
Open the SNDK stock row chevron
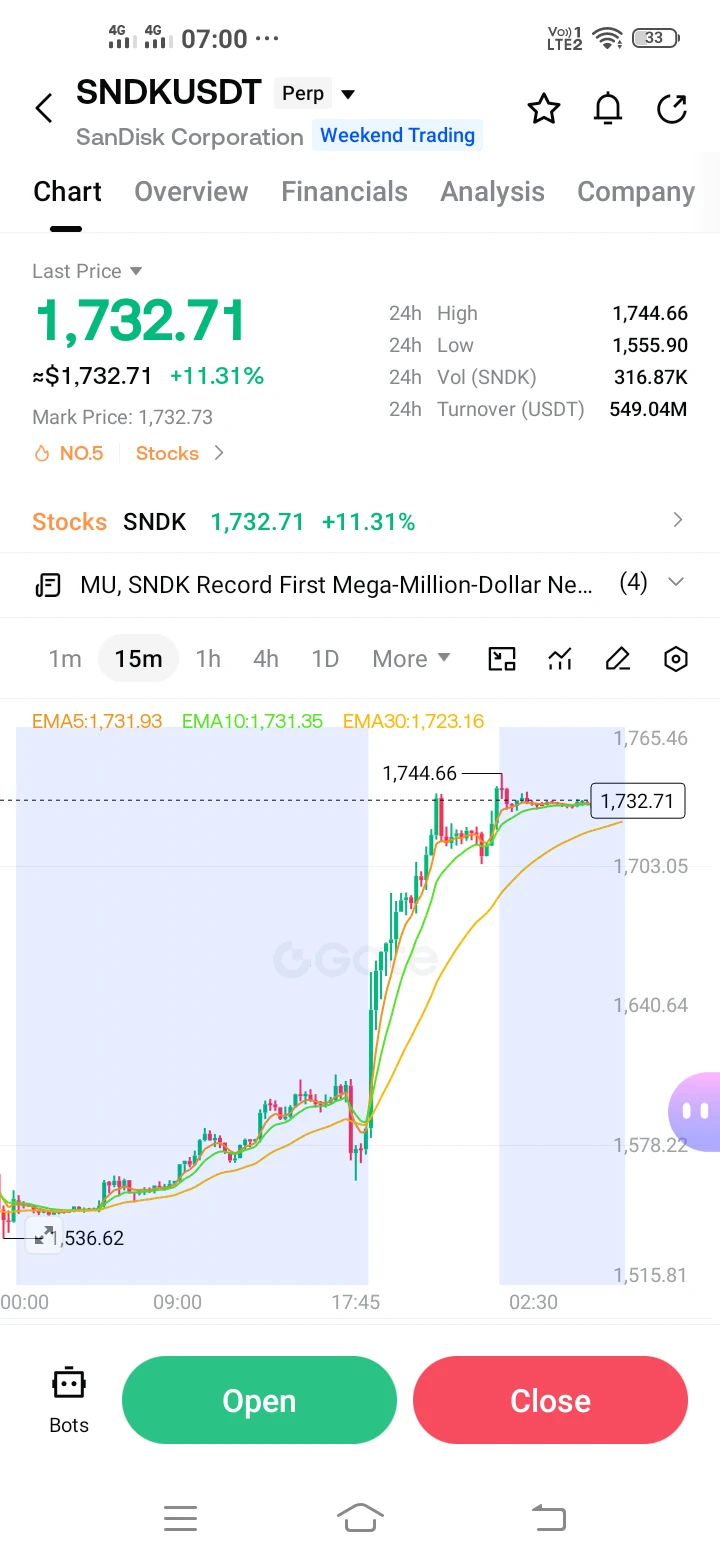(677, 520)
